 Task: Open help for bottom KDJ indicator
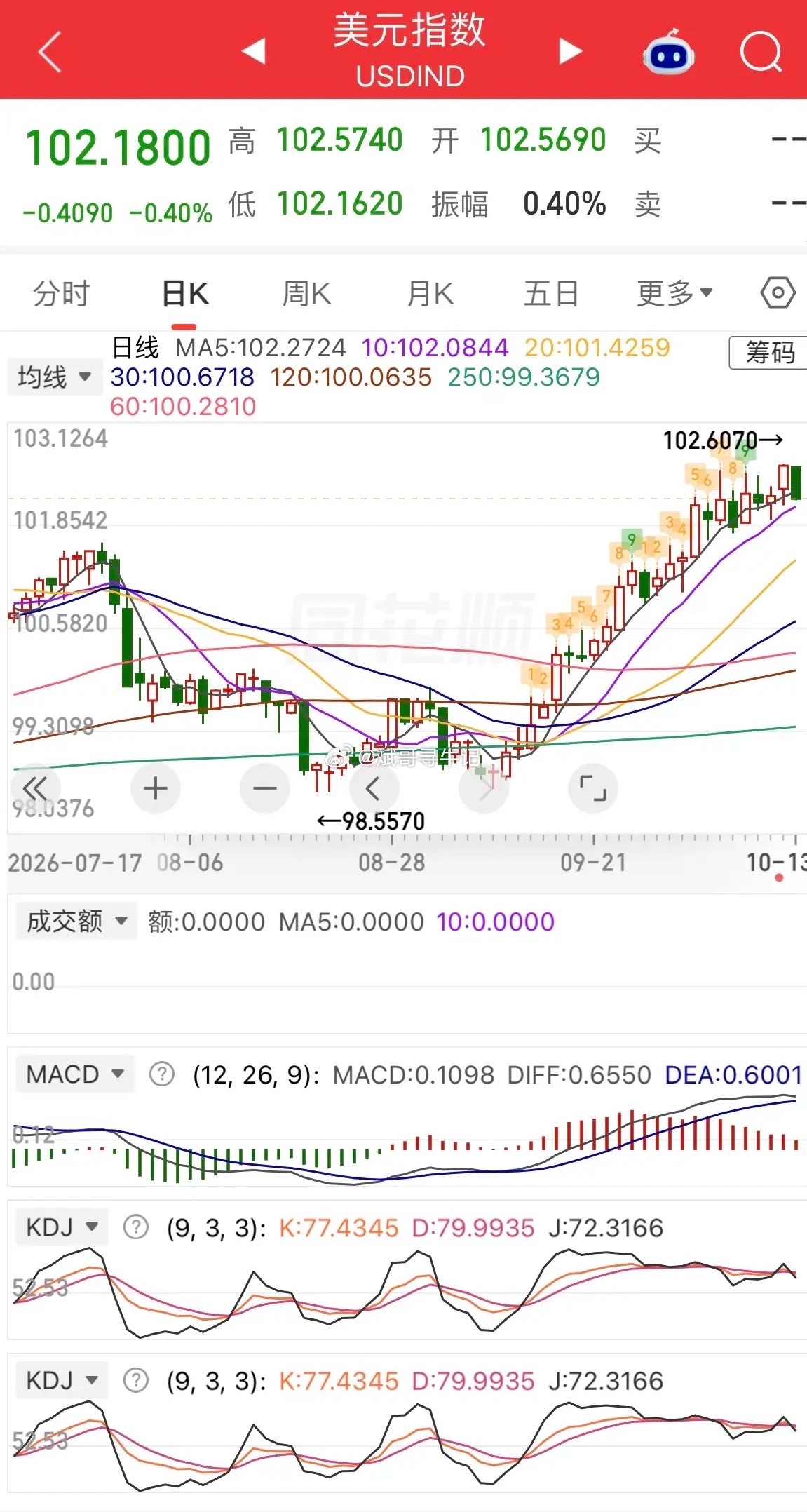136,1380
